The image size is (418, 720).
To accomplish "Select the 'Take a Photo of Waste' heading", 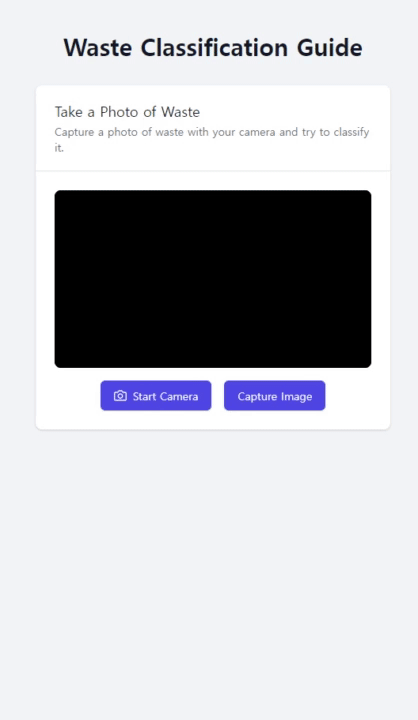I will click(127, 112).
